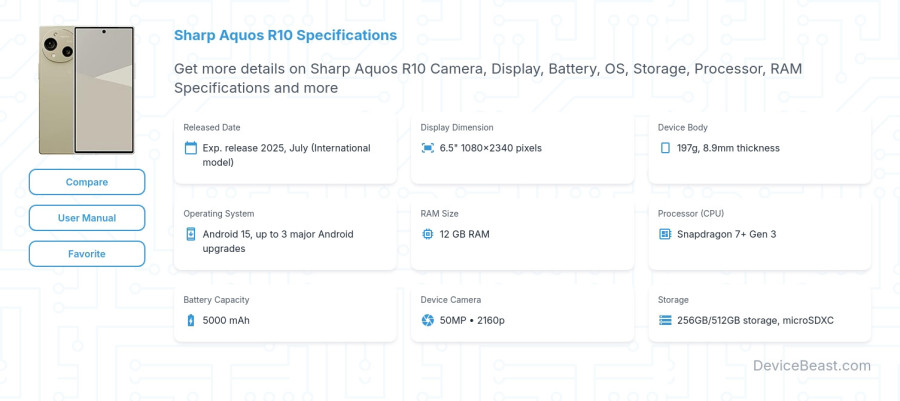
Task: Click the device body phone outline icon
Action: click(x=665, y=148)
